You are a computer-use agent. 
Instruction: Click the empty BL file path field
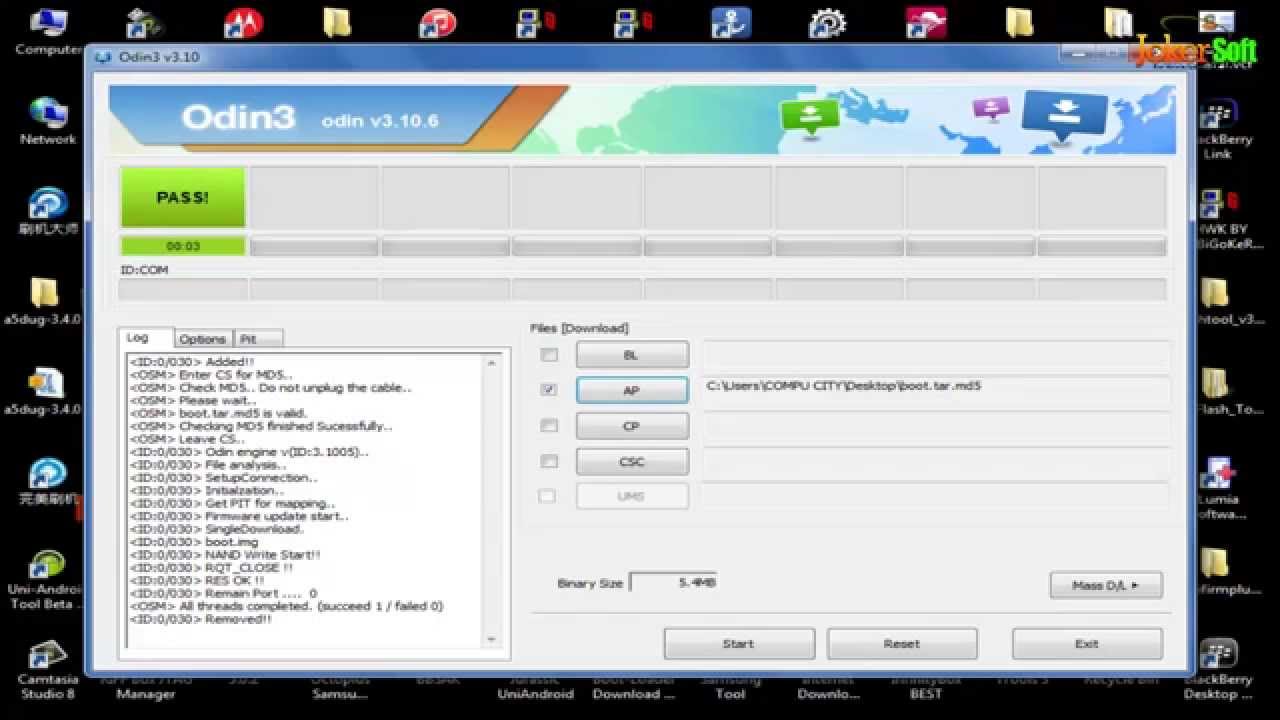click(937, 355)
